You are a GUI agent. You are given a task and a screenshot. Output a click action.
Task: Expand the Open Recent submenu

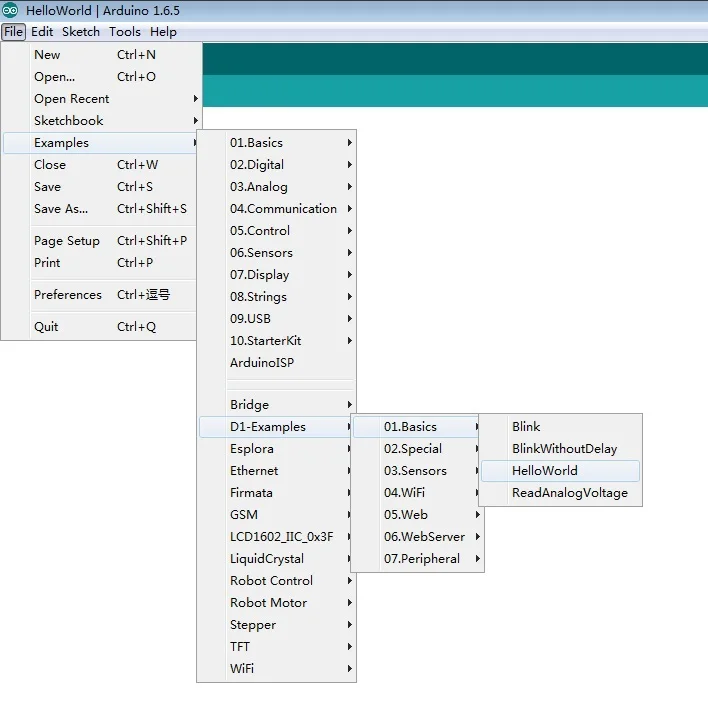(x=102, y=98)
